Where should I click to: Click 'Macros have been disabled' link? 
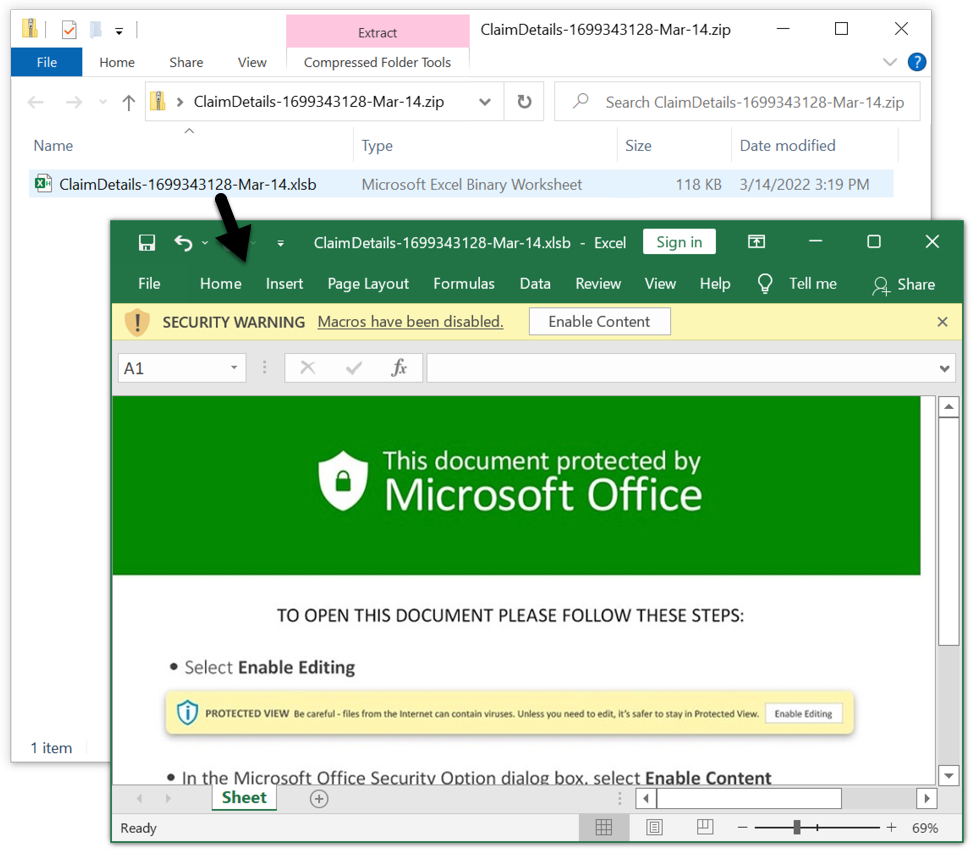pos(410,322)
